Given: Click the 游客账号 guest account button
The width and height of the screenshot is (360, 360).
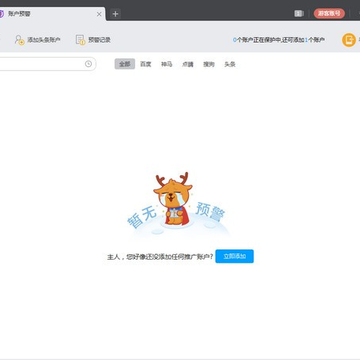Looking at the screenshot, I should (329, 13).
